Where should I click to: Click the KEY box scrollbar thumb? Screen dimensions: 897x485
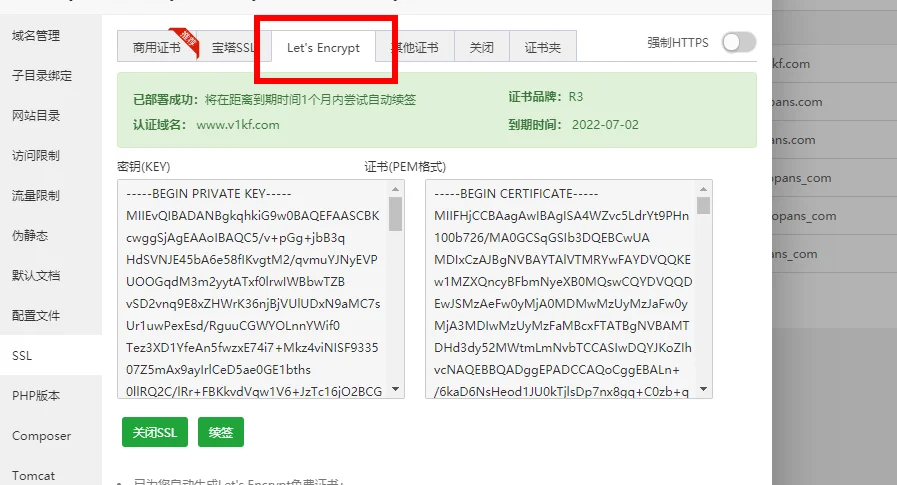(395, 214)
